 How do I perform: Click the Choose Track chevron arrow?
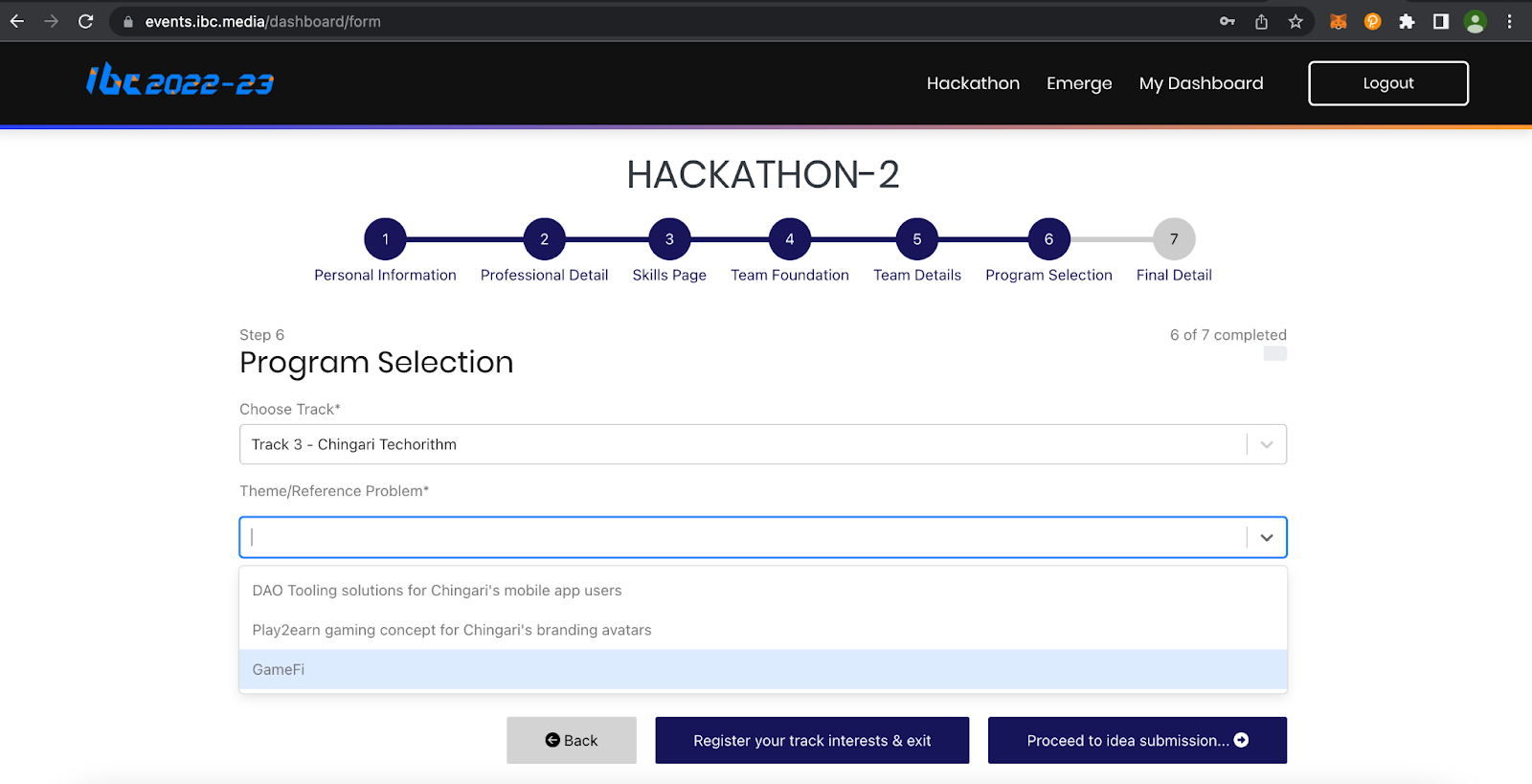(1267, 444)
